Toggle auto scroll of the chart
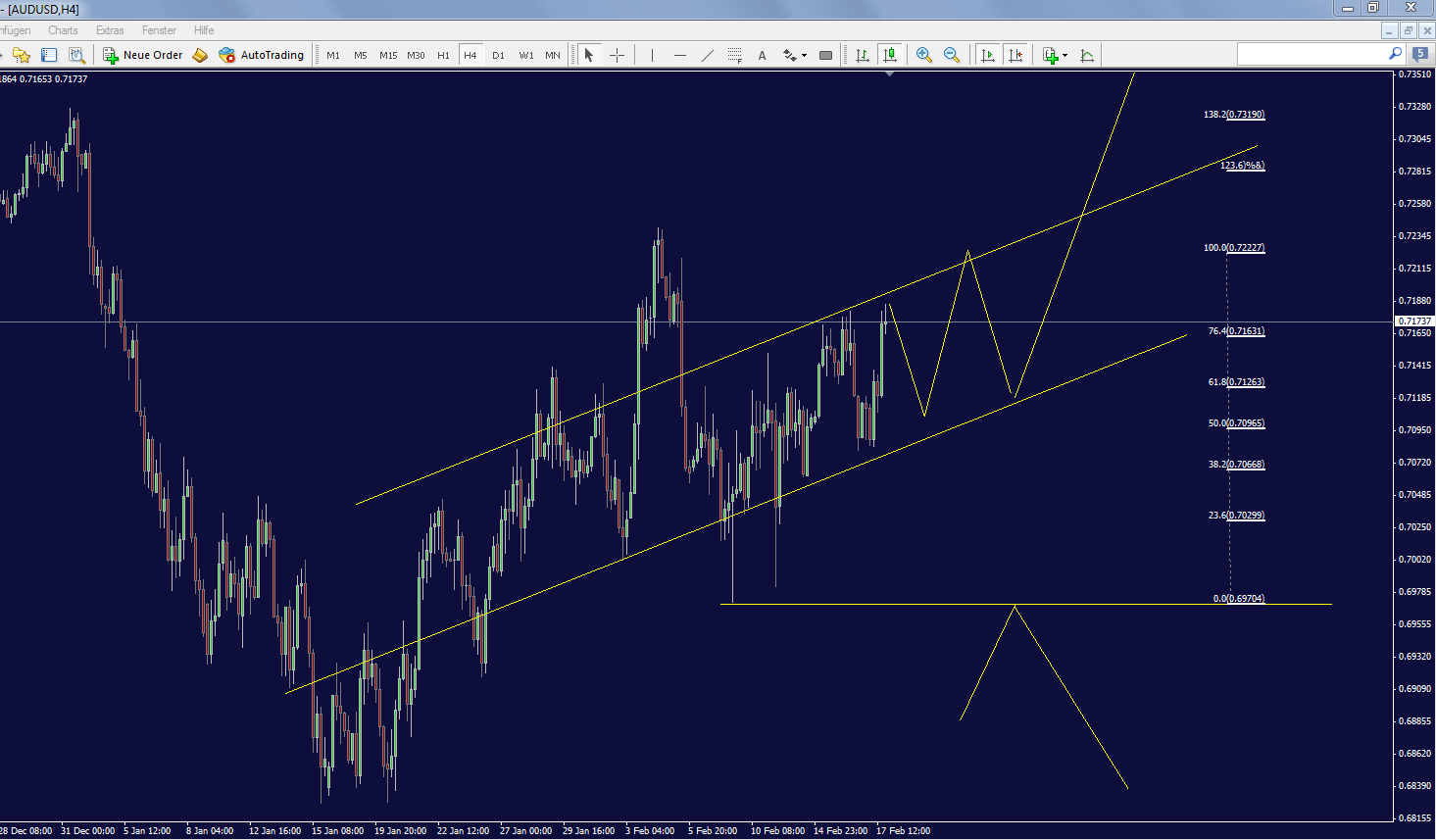This screenshot has width=1436, height=840. (987, 55)
